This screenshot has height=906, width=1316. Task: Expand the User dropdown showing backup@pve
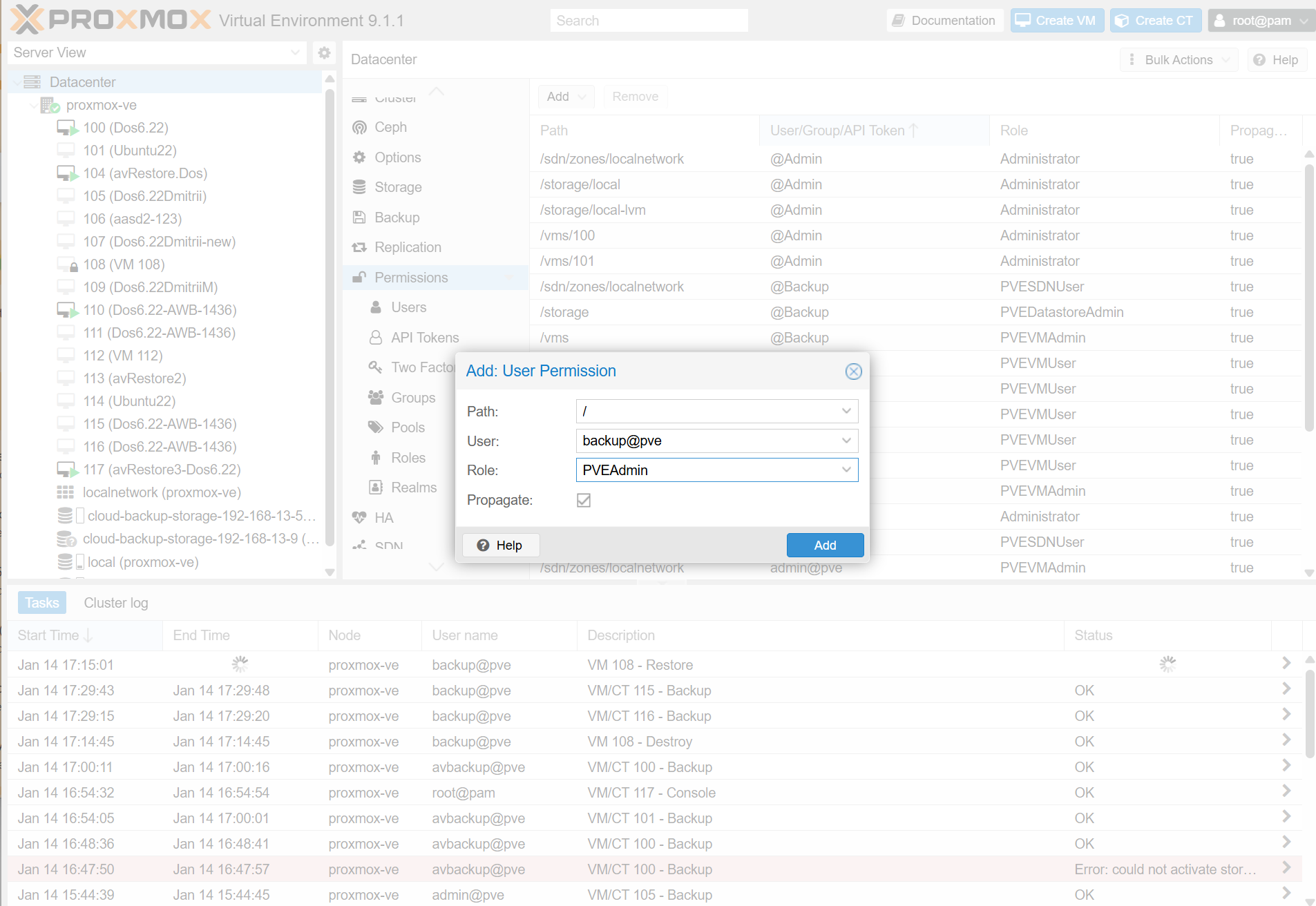point(846,441)
